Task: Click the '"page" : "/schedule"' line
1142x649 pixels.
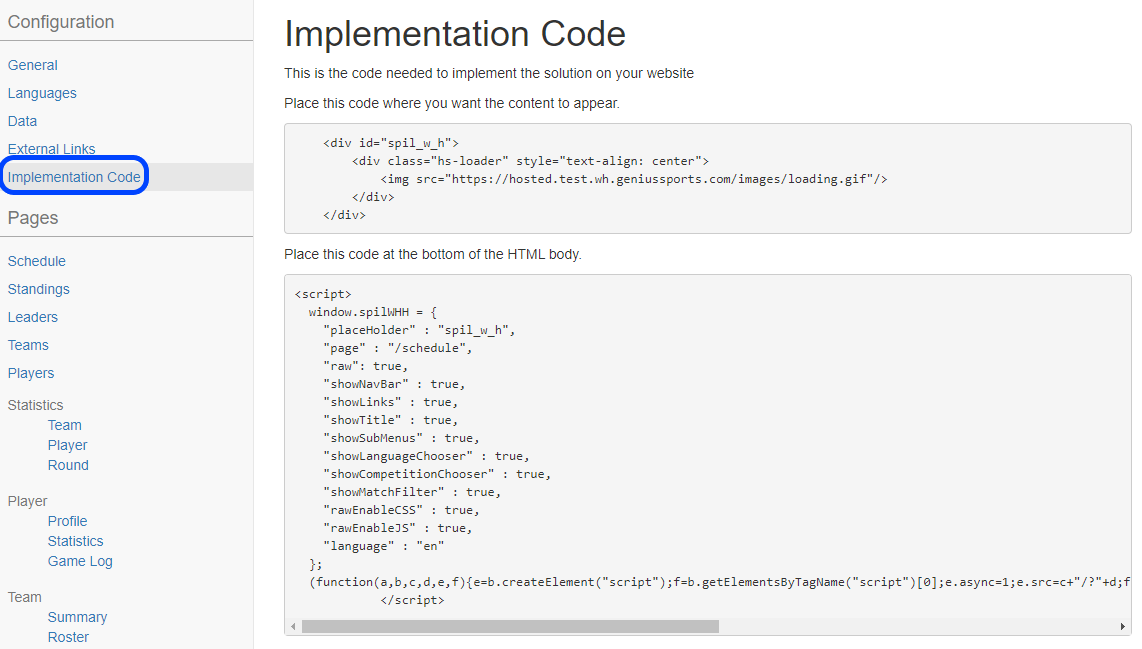Action: pyautogui.click(x=398, y=348)
